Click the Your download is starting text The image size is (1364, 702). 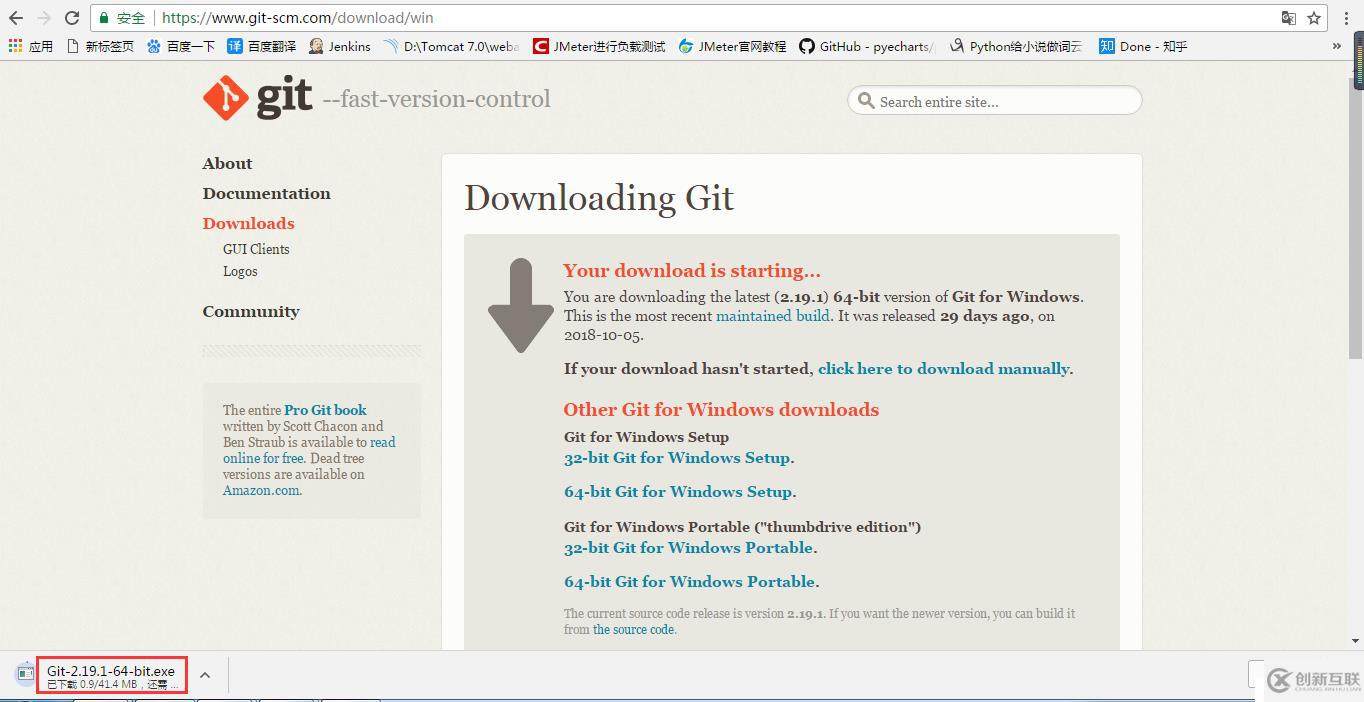tap(692, 271)
